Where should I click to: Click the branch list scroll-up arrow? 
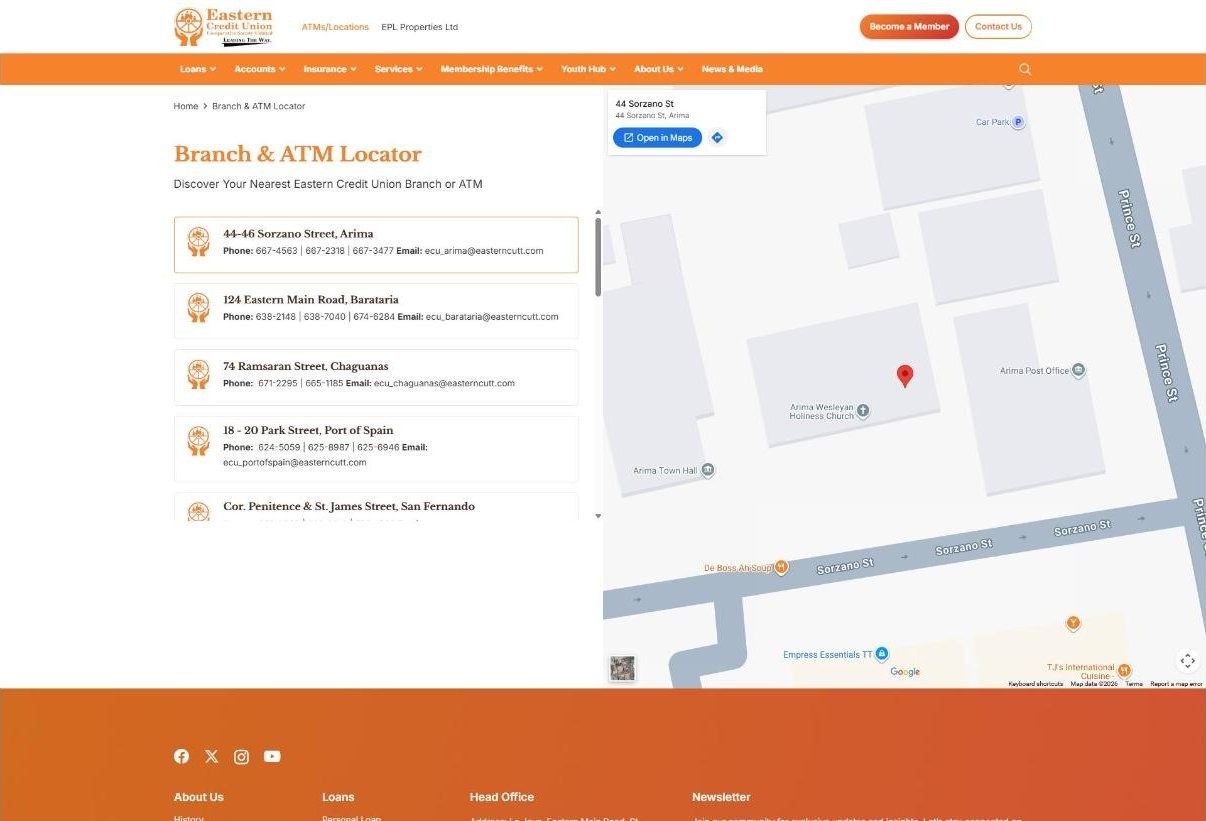(598, 213)
